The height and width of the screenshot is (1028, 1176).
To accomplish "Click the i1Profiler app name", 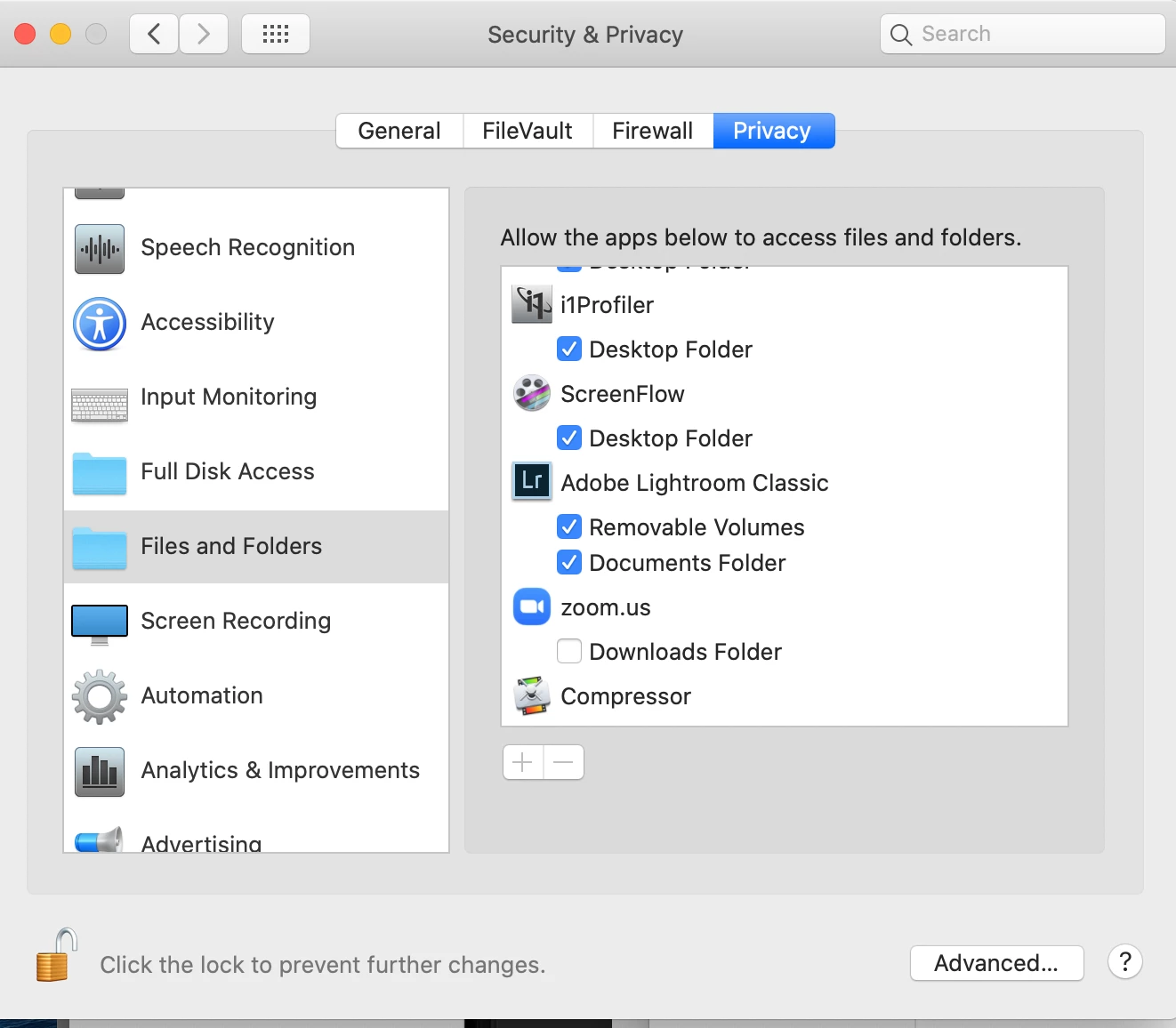I will point(608,305).
